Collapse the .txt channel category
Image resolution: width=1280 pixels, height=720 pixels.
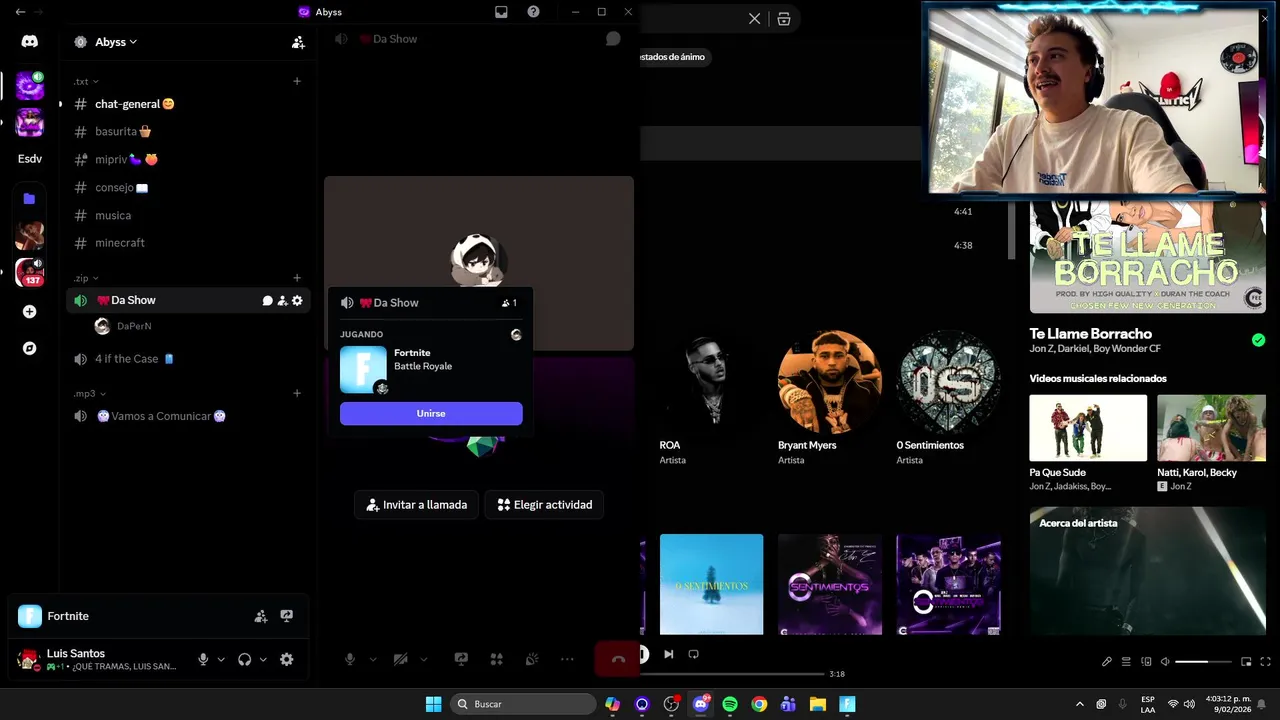tap(86, 81)
